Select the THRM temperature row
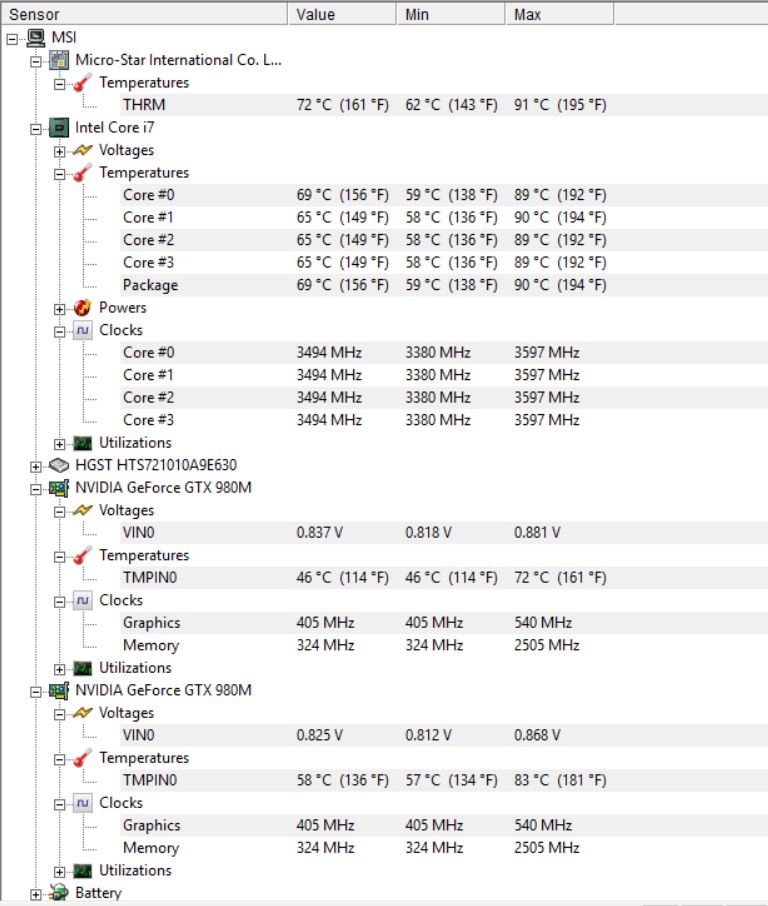Image resolution: width=768 pixels, height=906 pixels. tap(444, 105)
